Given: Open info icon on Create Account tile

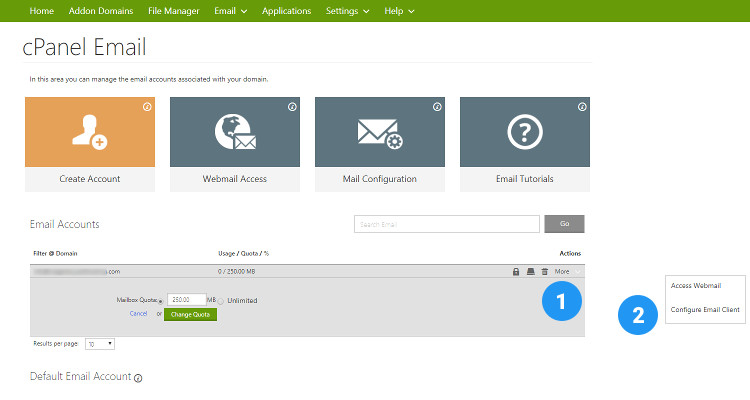Looking at the screenshot, I should [147, 107].
